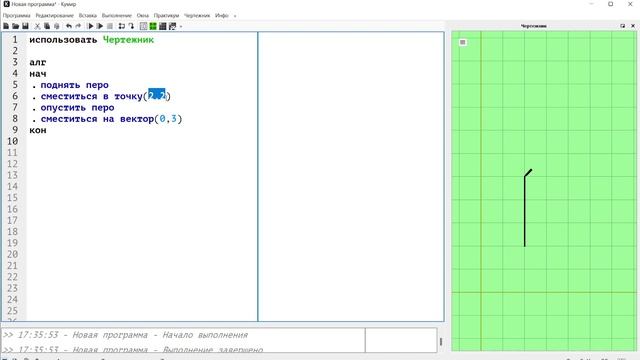Viewport: 640px width, 360px height.
Task: Open the Выполнение menu
Action: [x=117, y=16]
